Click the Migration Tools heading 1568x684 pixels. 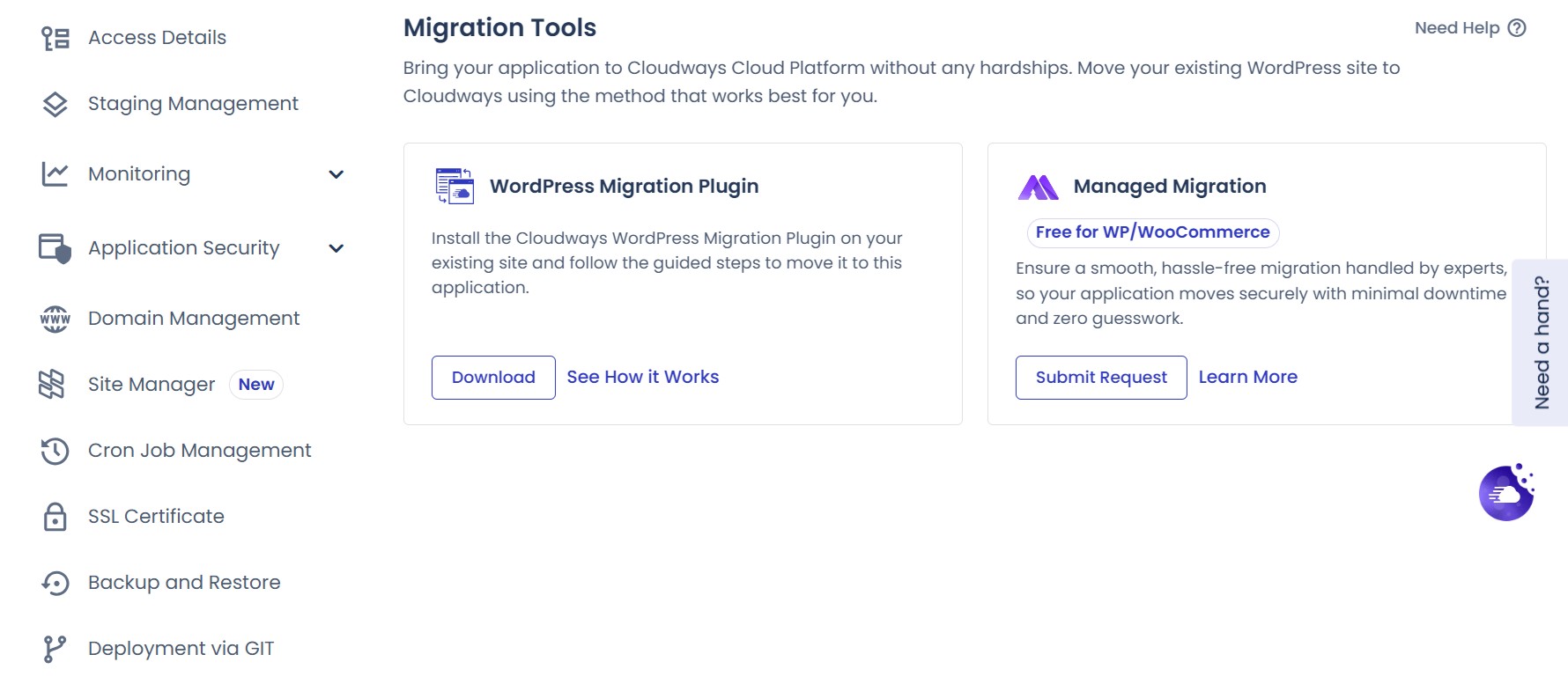[499, 28]
